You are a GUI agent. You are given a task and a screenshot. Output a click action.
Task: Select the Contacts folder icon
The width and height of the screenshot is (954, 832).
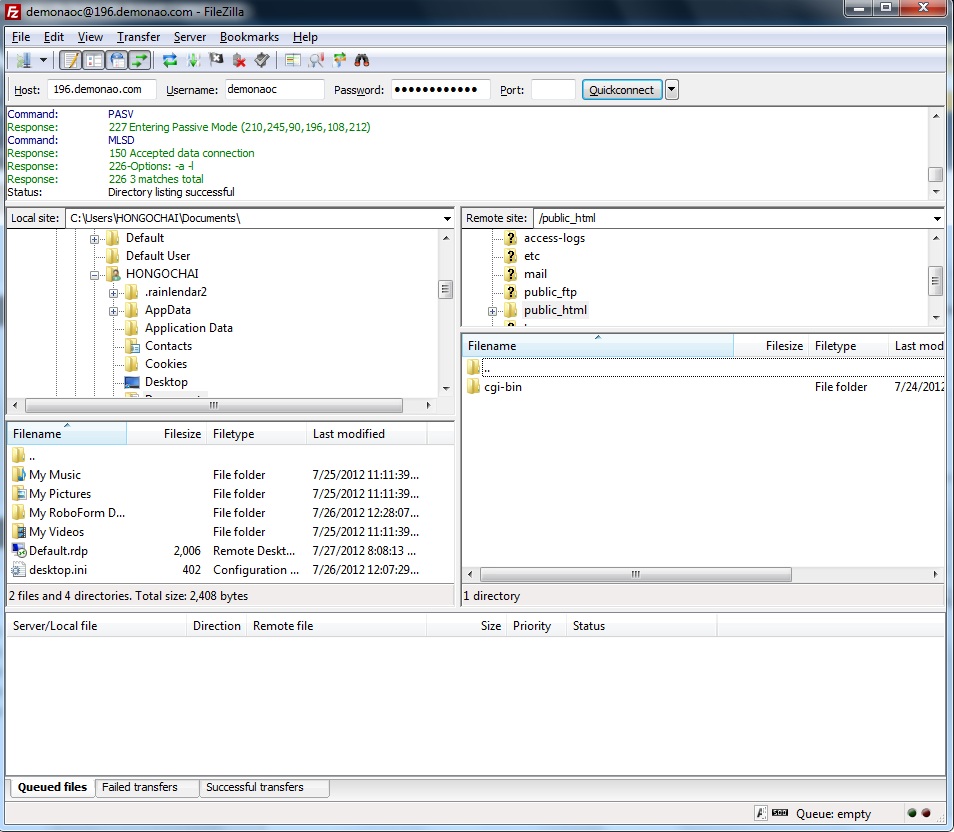tap(132, 346)
